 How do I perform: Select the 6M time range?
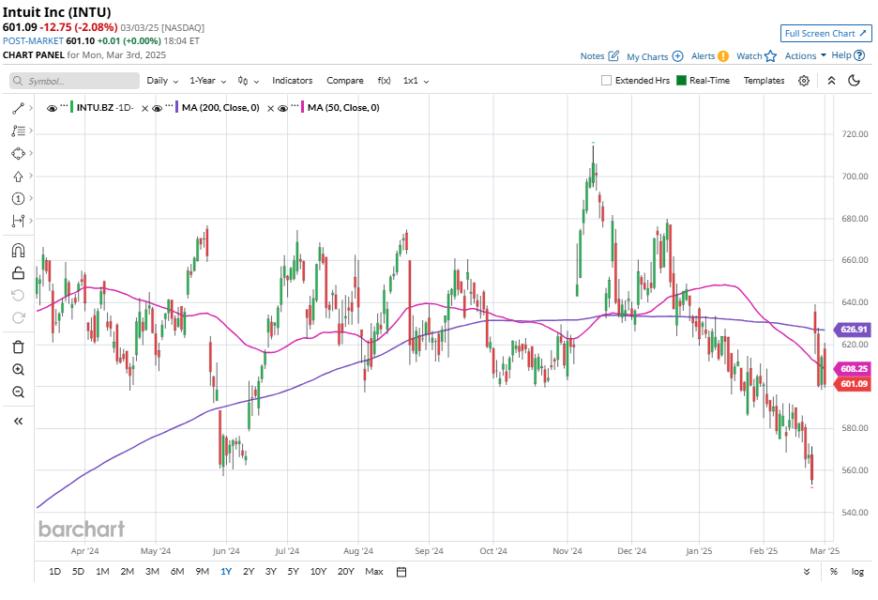tap(177, 571)
